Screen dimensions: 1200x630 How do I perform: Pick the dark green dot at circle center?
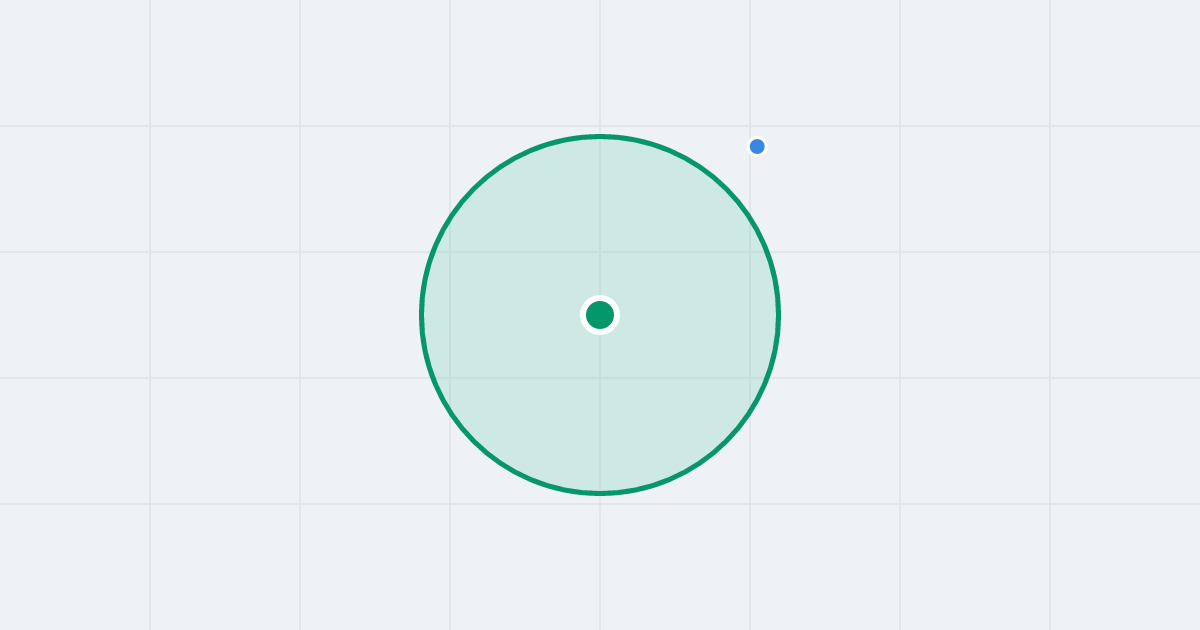pyautogui.click(x=600, y=315)
